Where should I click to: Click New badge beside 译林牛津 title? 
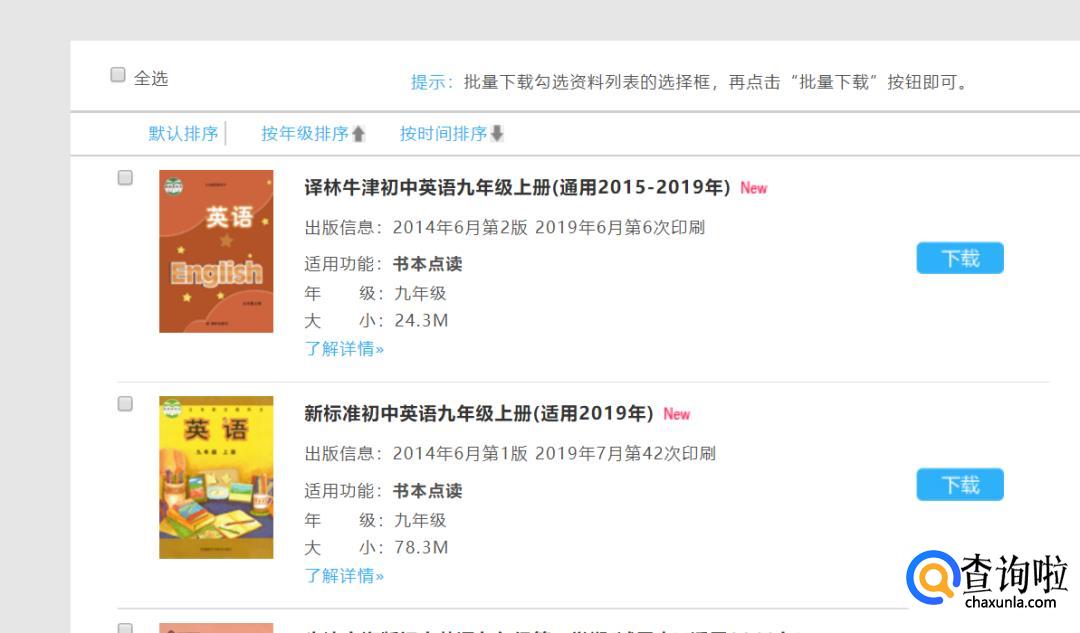754,188
